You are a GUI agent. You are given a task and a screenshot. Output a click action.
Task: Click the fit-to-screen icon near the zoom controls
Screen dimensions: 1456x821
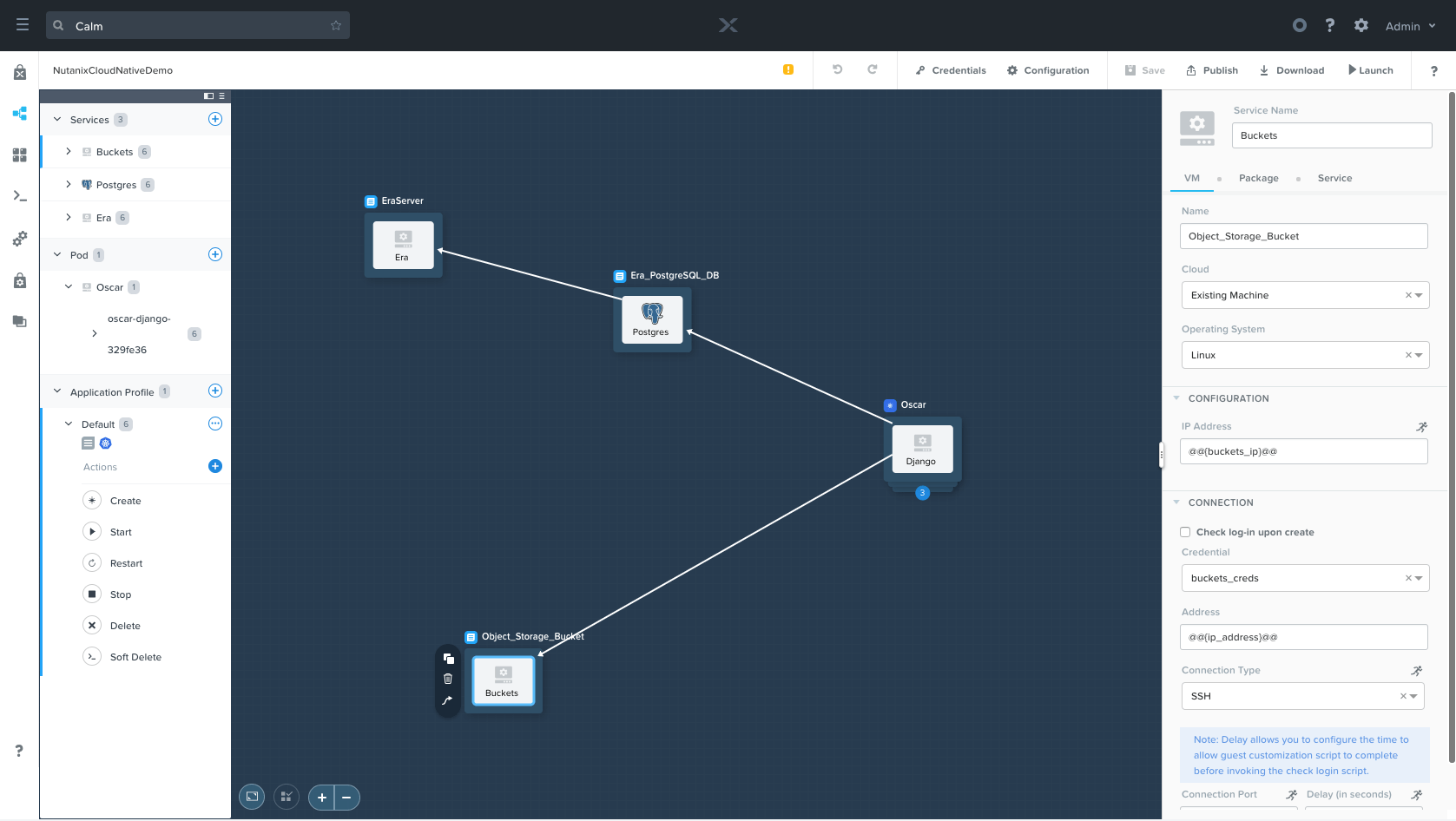click(x=251, y=797)
